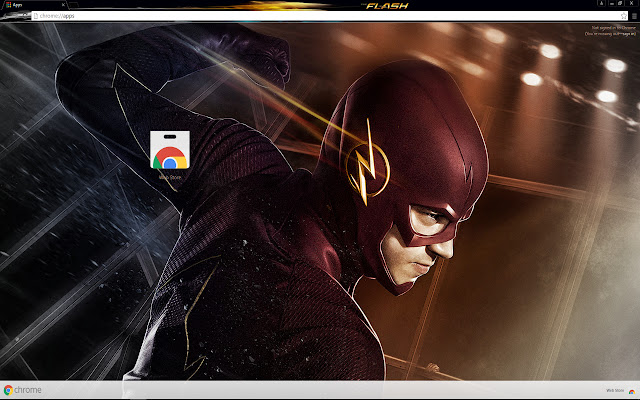This screenshot has height=400, width=640.
Task: Click the Apps tab favicon grid
Action: [x=9, y=5]
